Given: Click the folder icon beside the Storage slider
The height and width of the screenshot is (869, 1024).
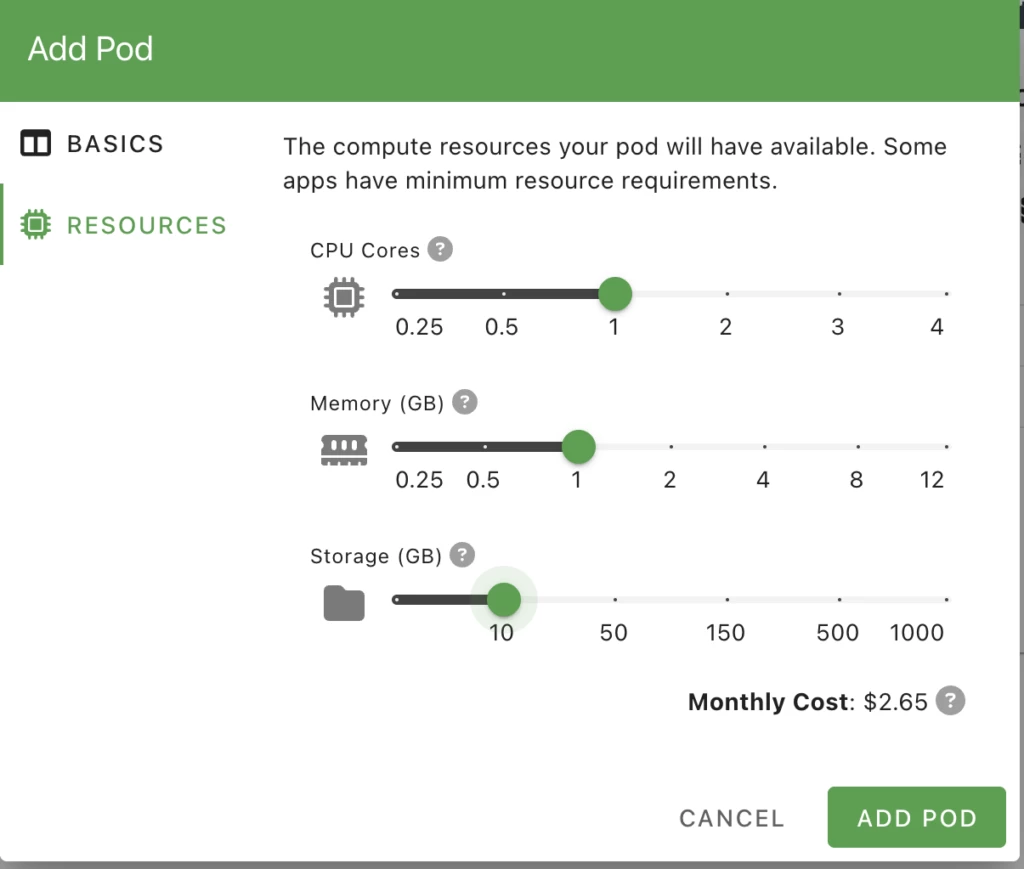Looking at the screenshot, I should (344, 603).
